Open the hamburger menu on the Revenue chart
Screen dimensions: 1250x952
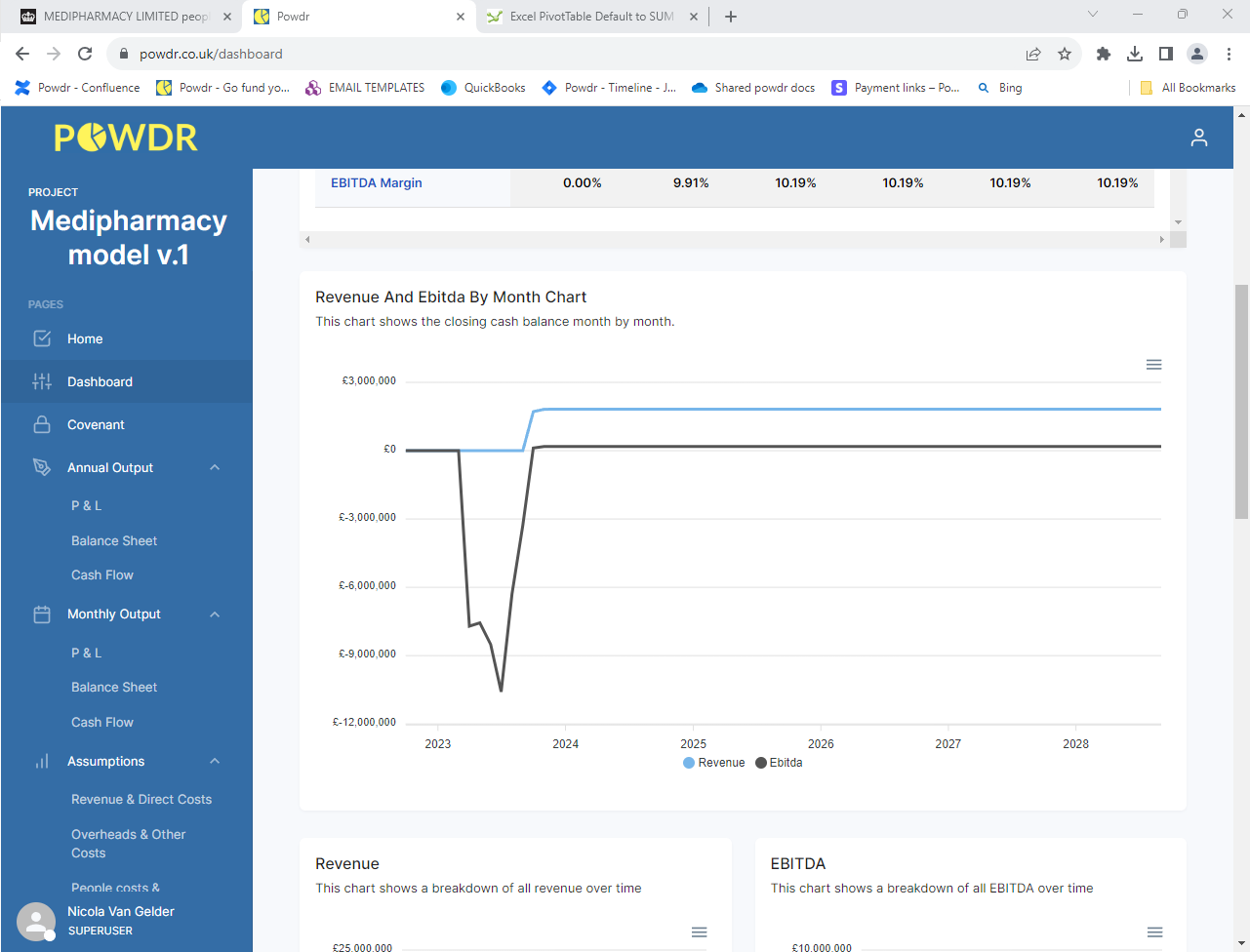point(699,932)
